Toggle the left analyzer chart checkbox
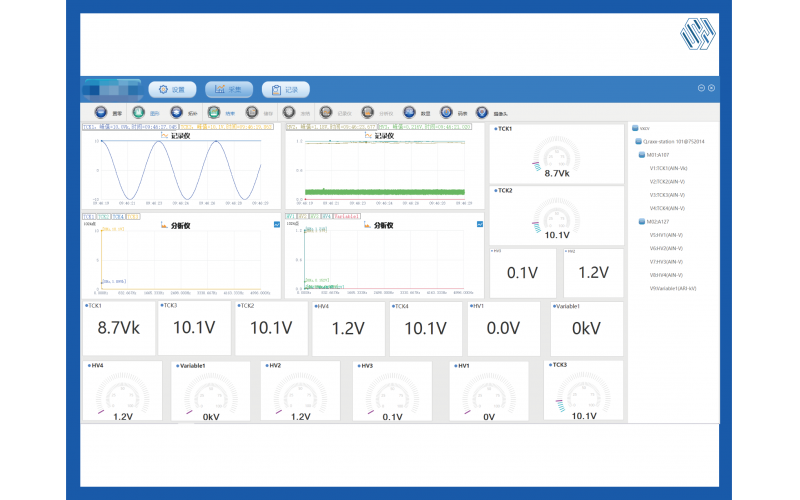 point(276,225)
